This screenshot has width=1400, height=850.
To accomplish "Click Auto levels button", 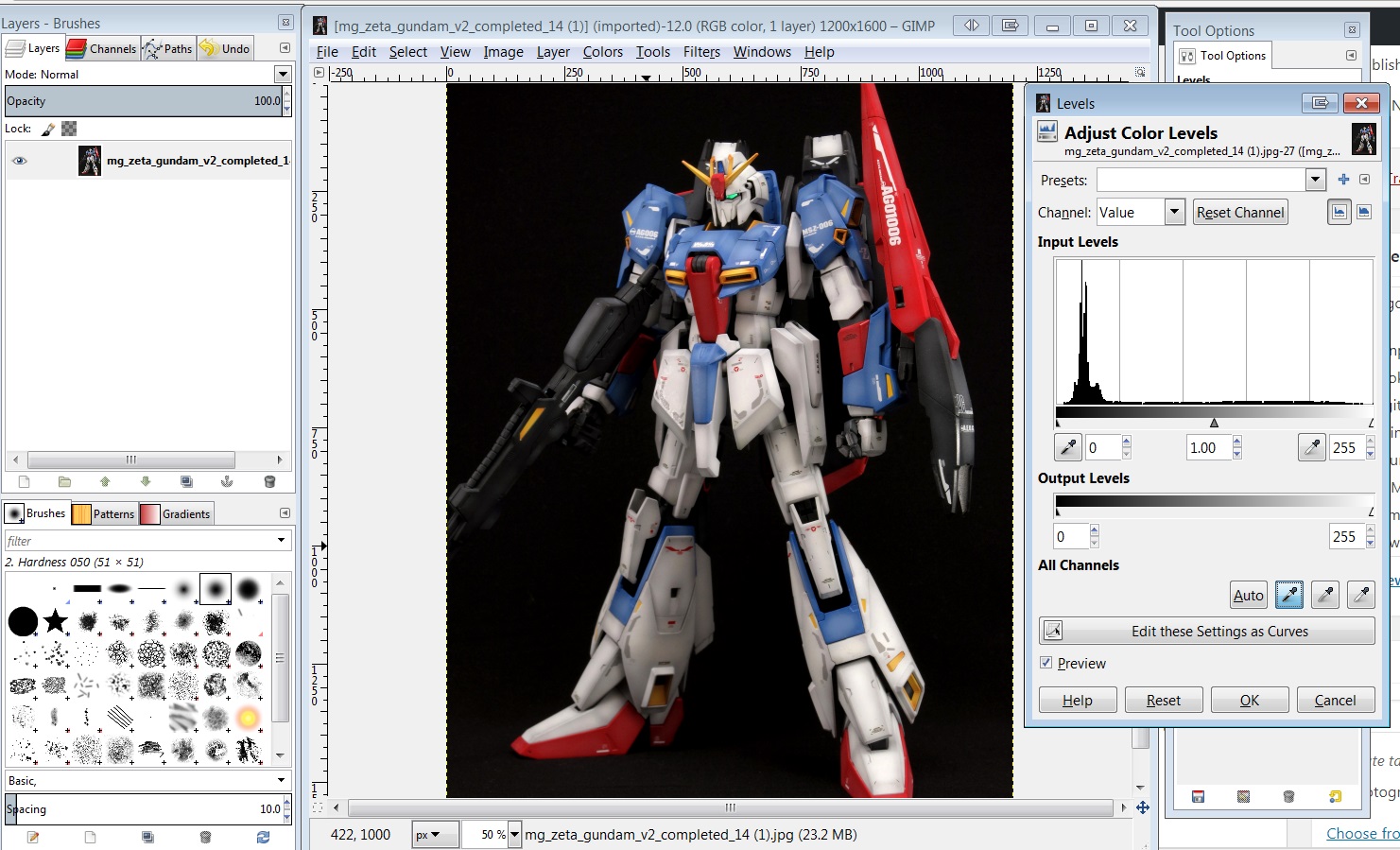I will [1248, 595].
